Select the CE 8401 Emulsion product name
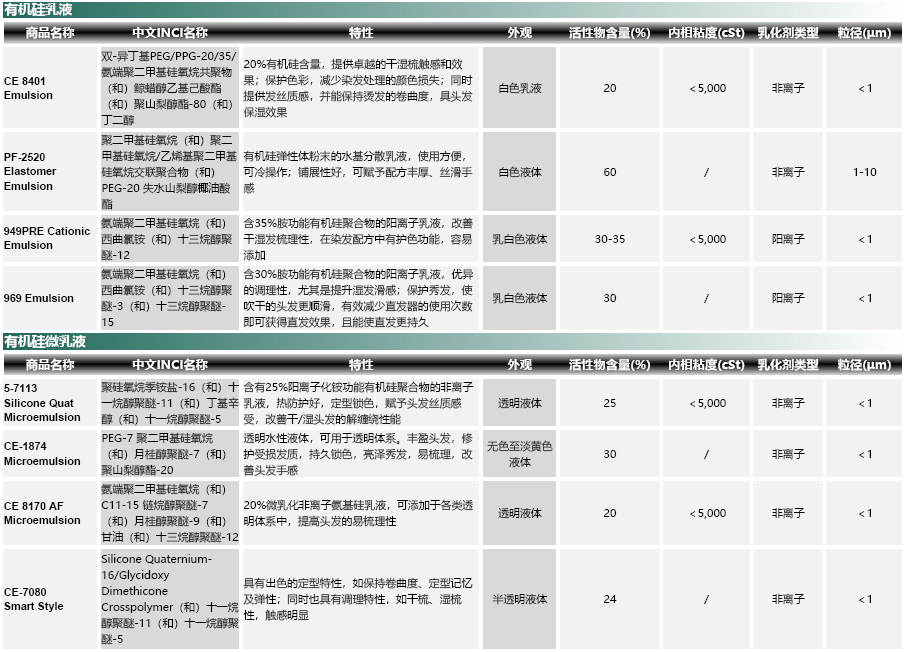Viewport: 904px width, 652px height. coord(29,88)
